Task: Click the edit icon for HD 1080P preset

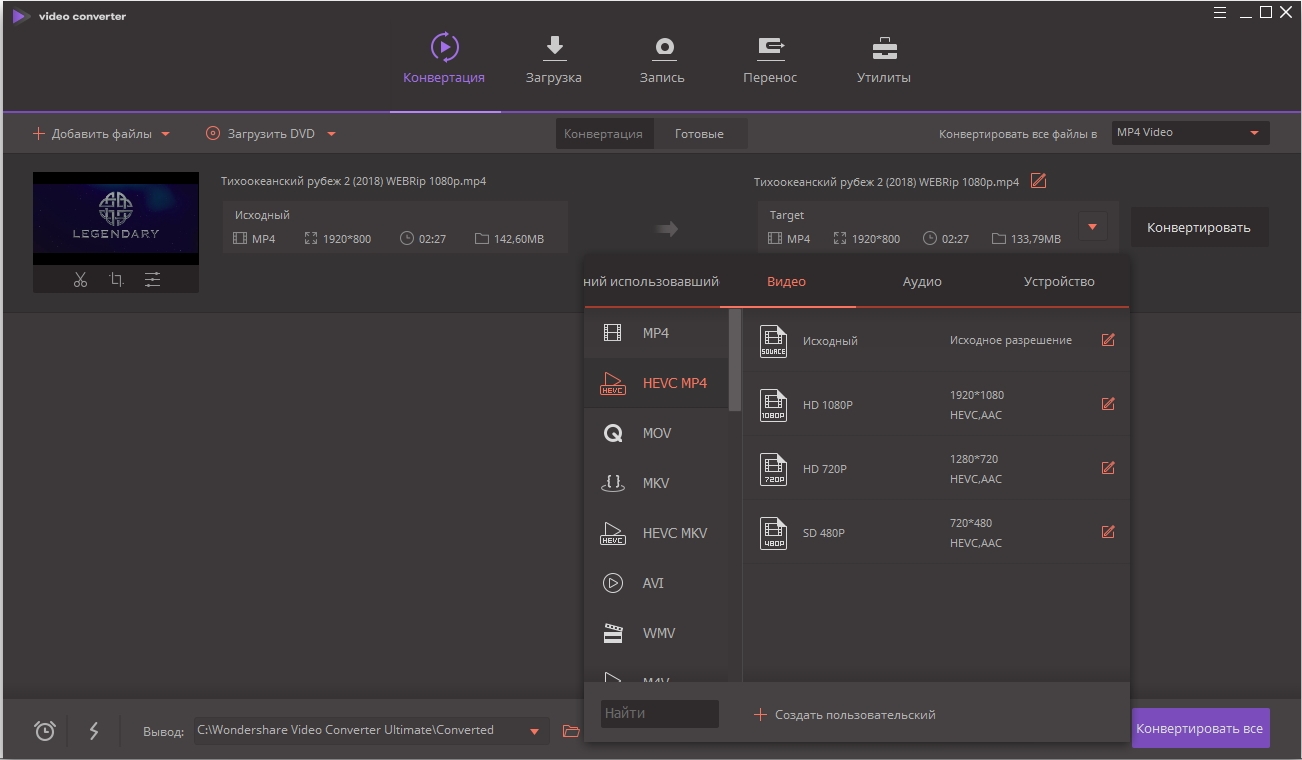Action: [1107, 404]
